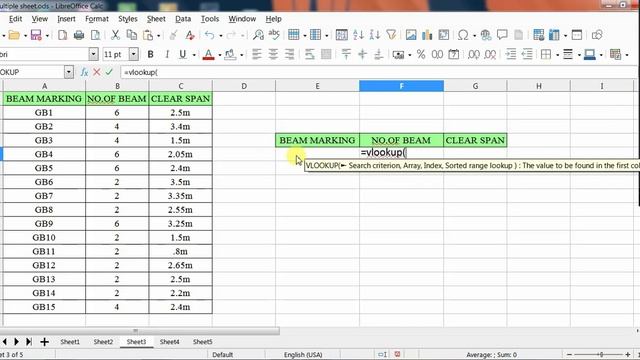Click the font color red A swatch
Screen dimensions: 640x360
pos(208,54)
